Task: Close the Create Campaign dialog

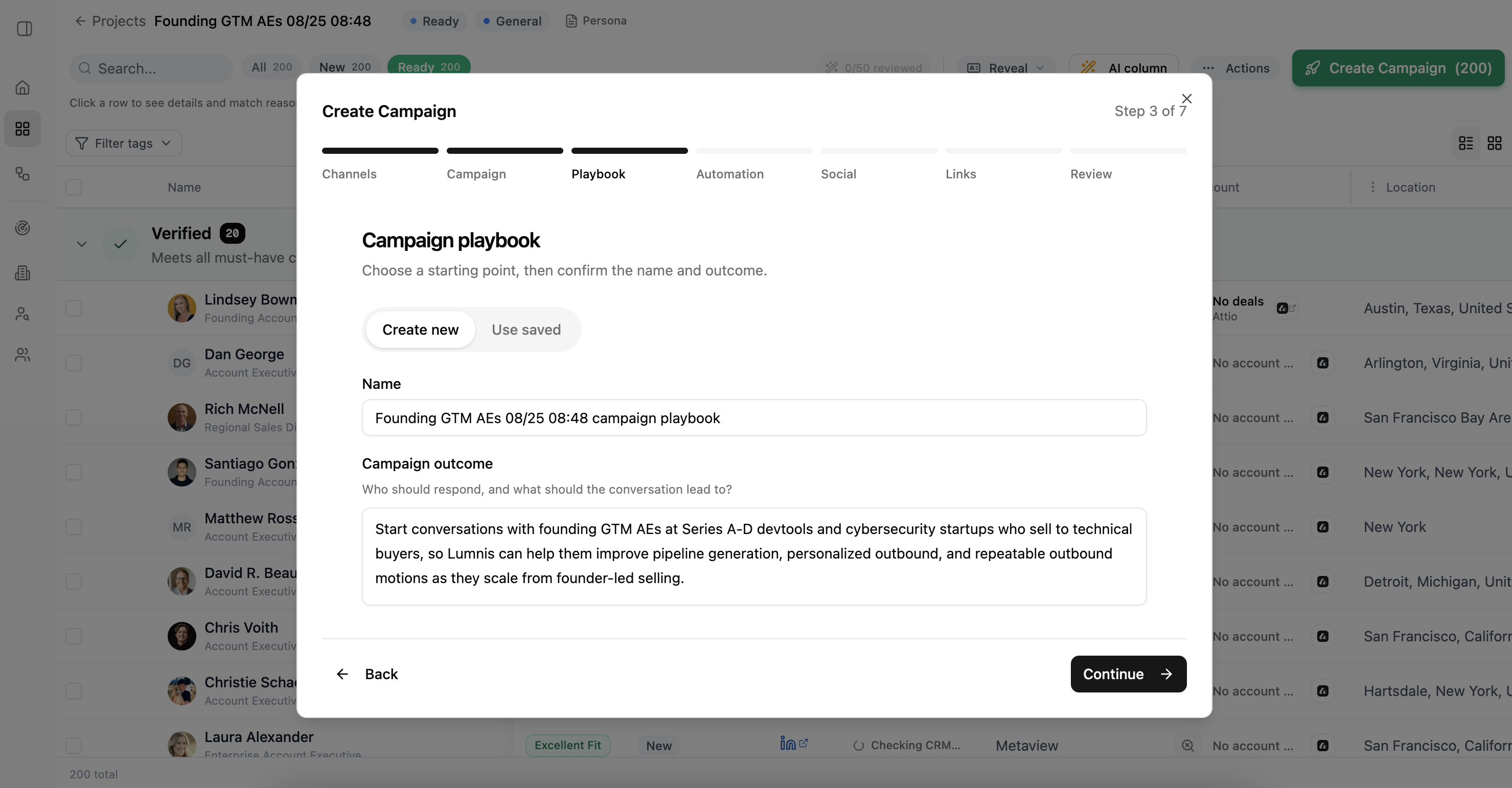Action: tap(1186, 98)
